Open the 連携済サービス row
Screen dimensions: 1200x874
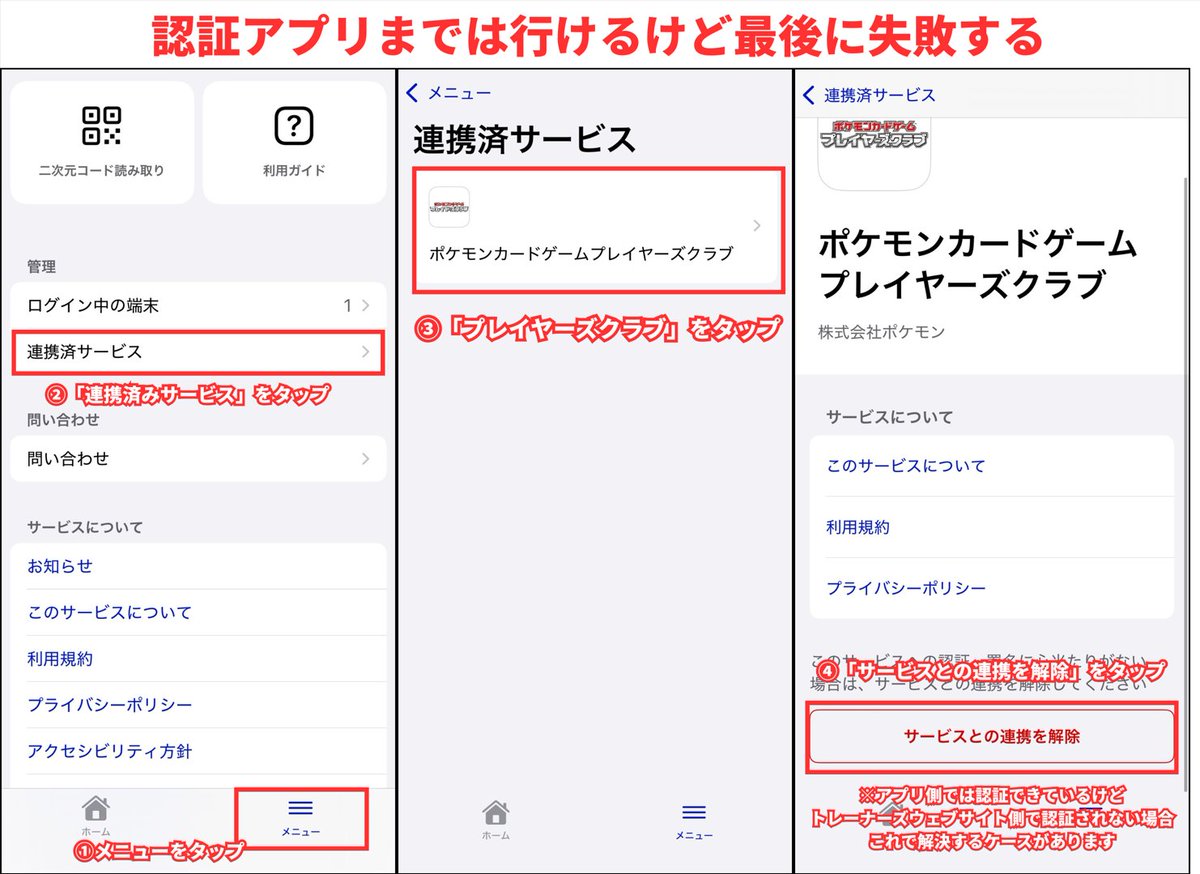coord(198,352)
